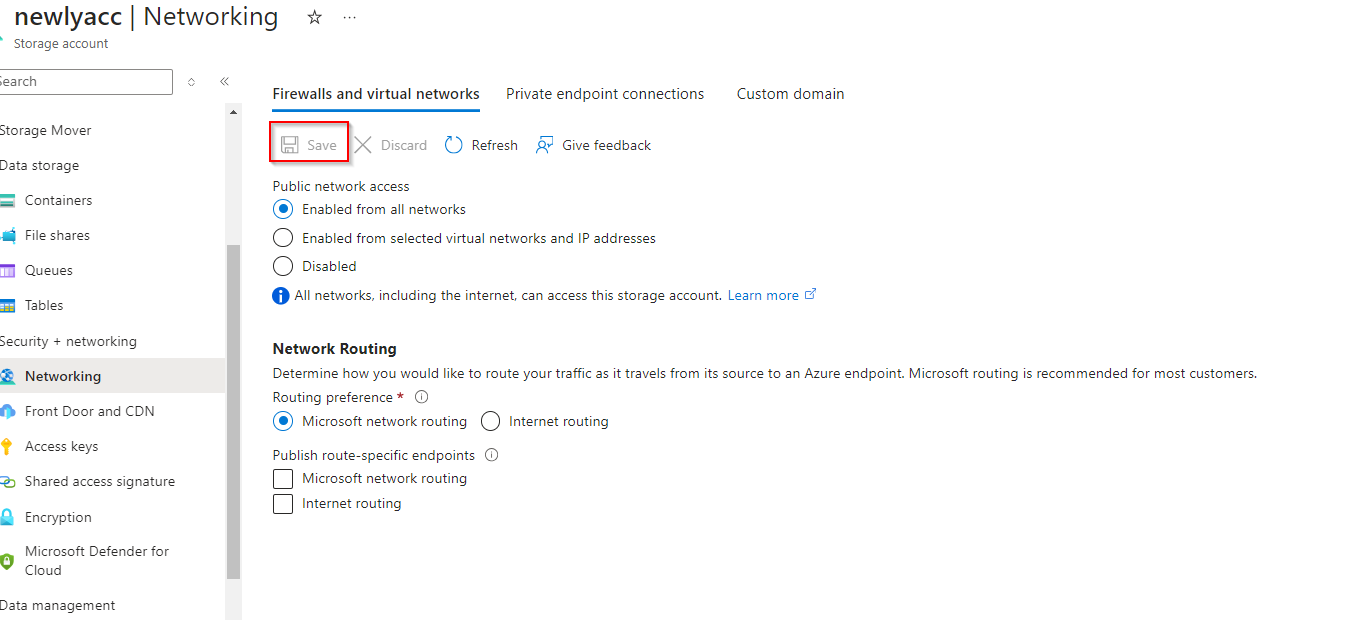The height and width of the screenshot is (620, 1371).
Task: Open File shares in the sidebar
Action: click(x=57, y=235)
